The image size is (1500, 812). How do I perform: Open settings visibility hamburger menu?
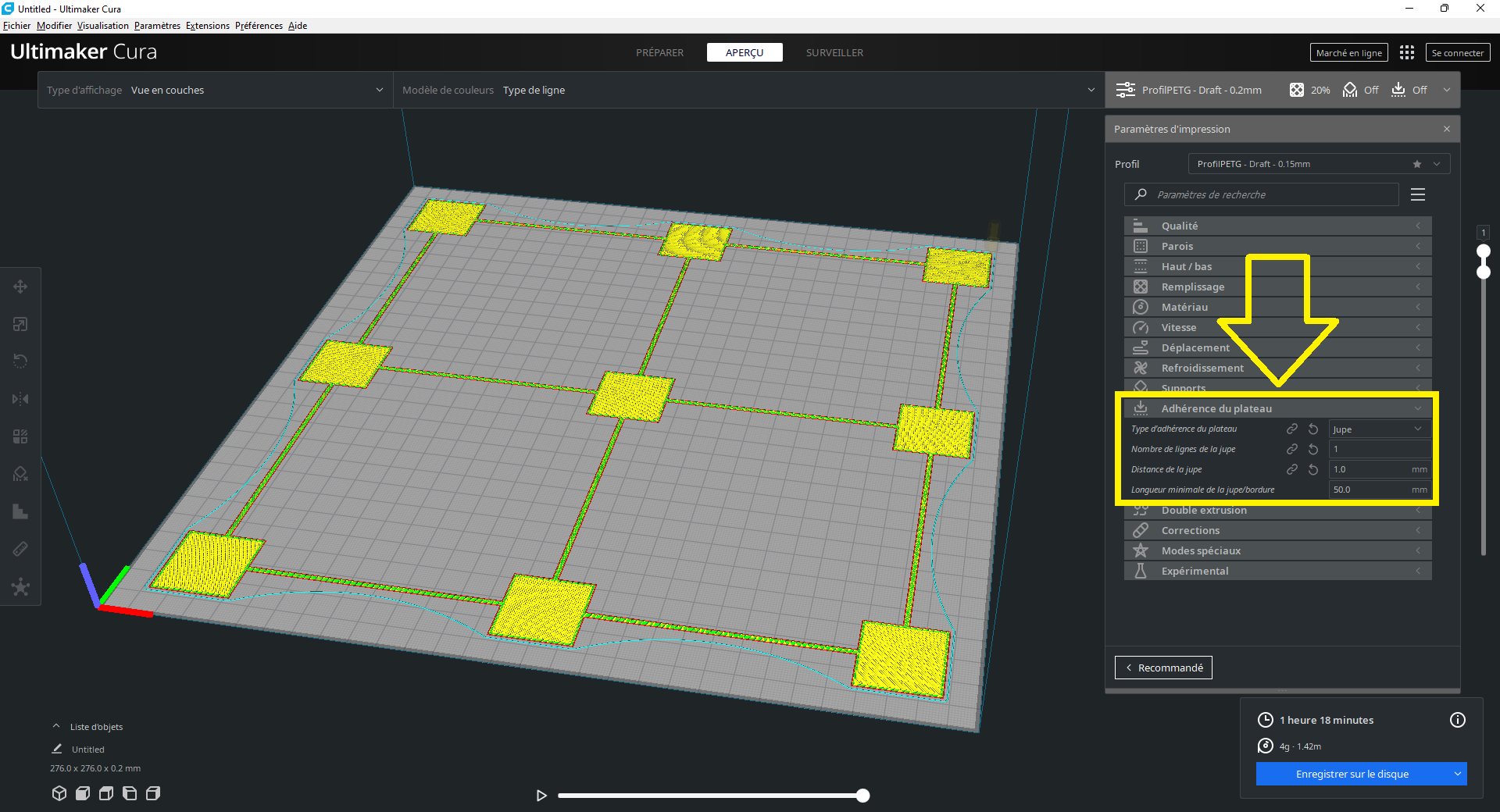coord(1417,194)
